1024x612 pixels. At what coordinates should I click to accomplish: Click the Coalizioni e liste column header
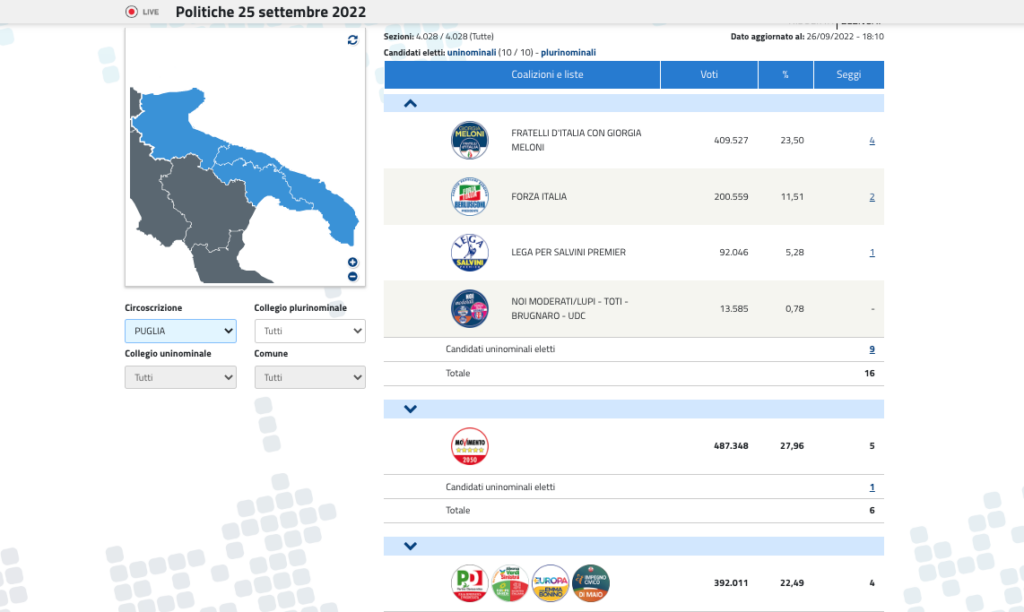522,74
